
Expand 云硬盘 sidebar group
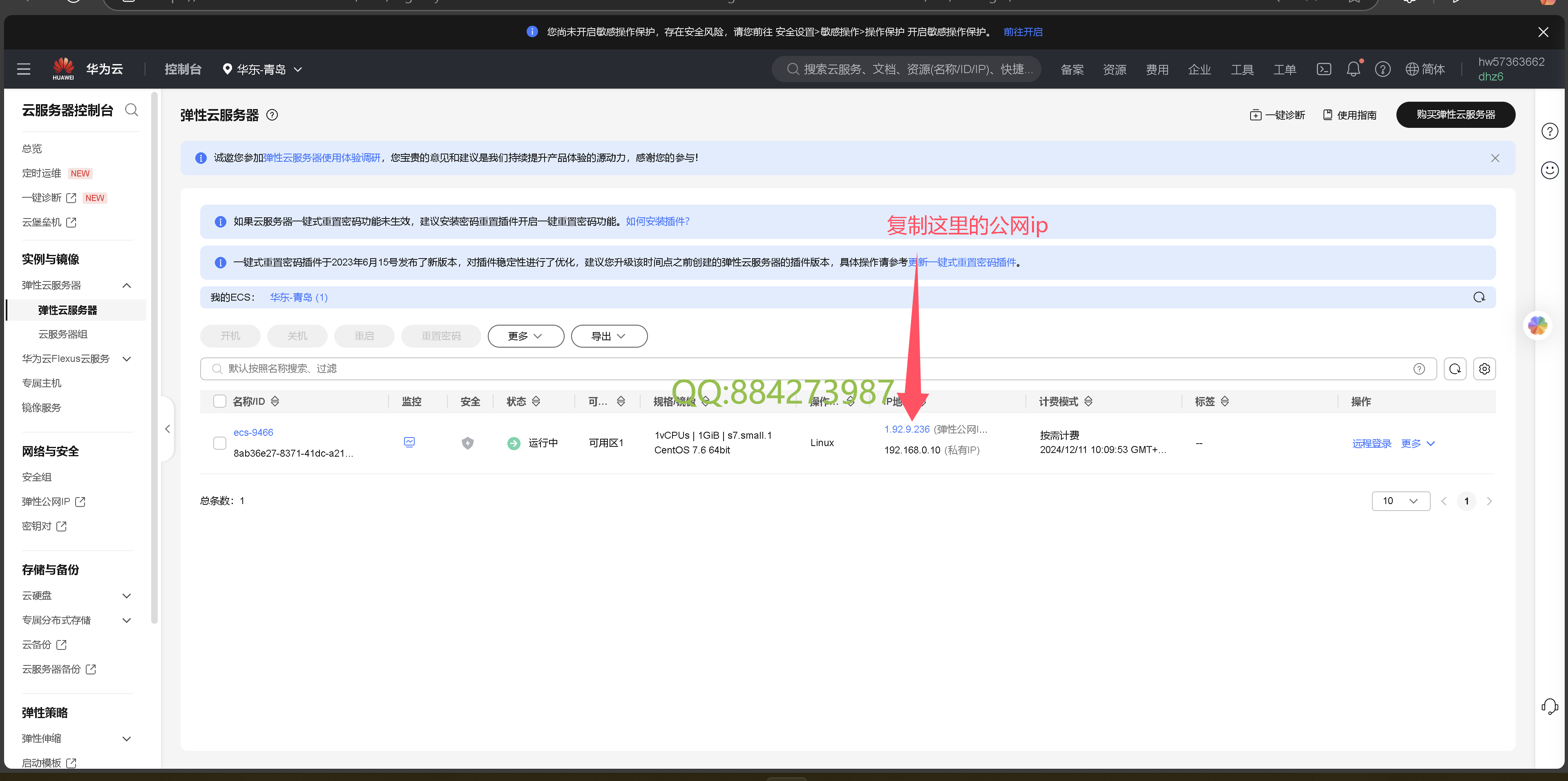click(x=127, y=596)
